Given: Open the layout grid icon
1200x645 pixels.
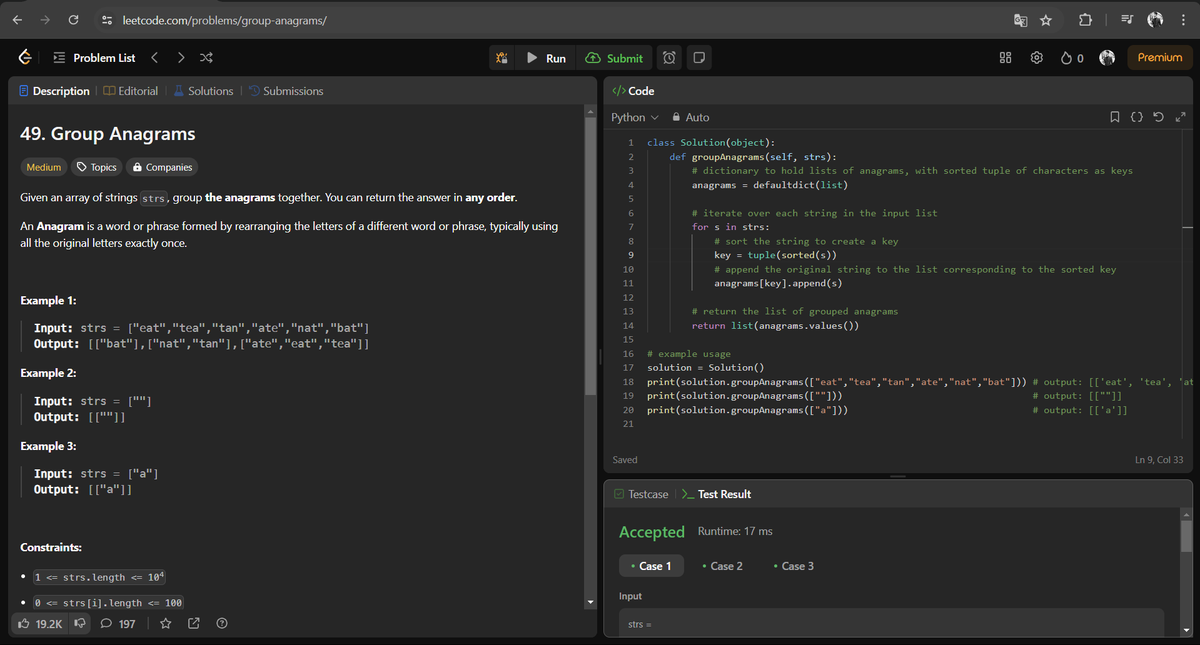Looking at the screenshot, I should click(1006, 58).
